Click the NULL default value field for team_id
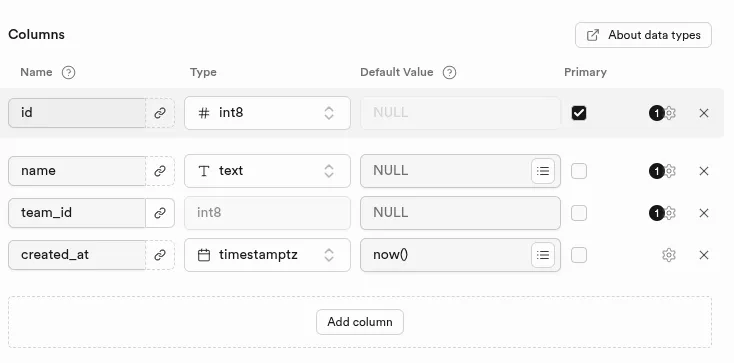The image size is (734, 363). point(460,213)
